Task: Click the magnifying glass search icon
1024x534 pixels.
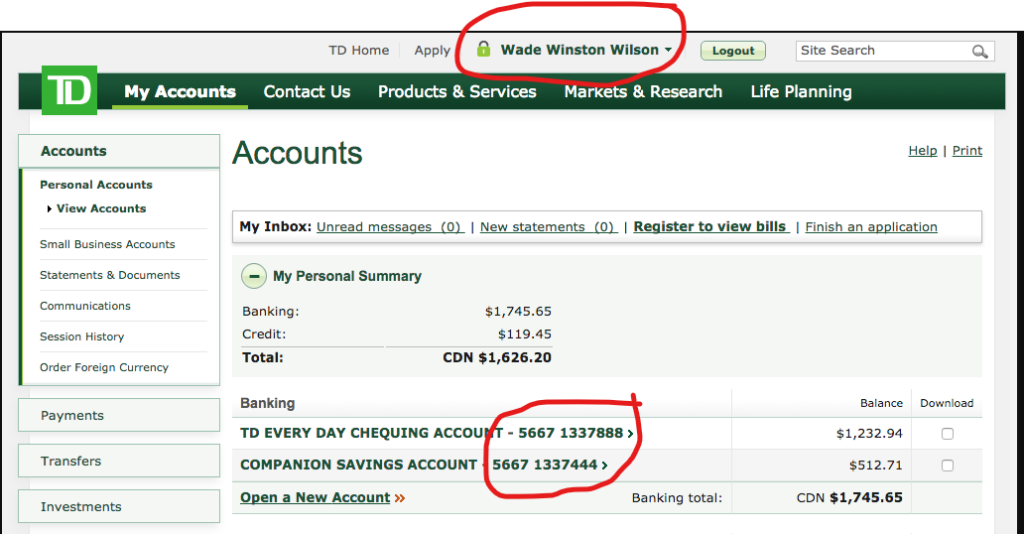Action: 979,51
